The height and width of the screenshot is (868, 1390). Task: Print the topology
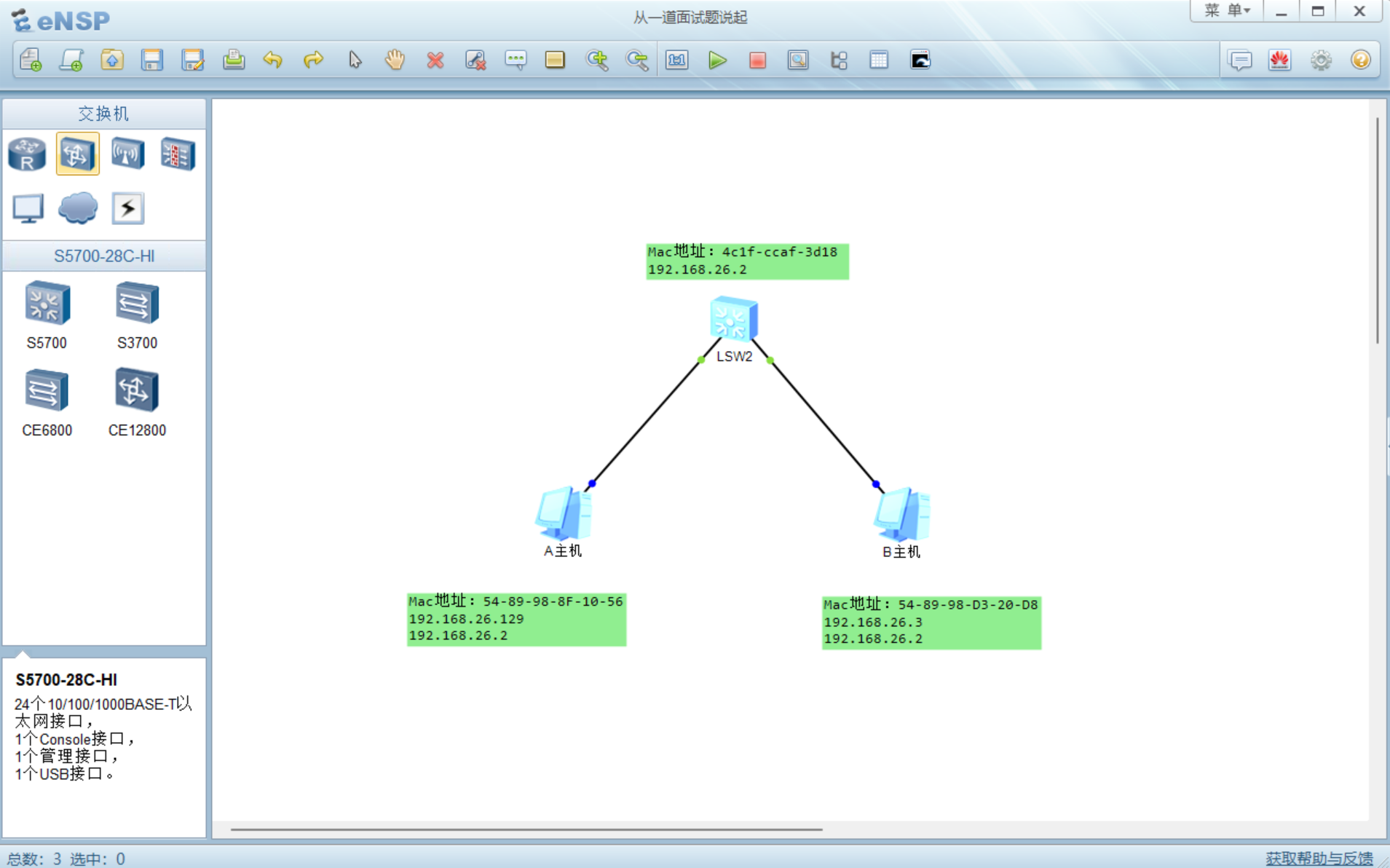(234, 60)
